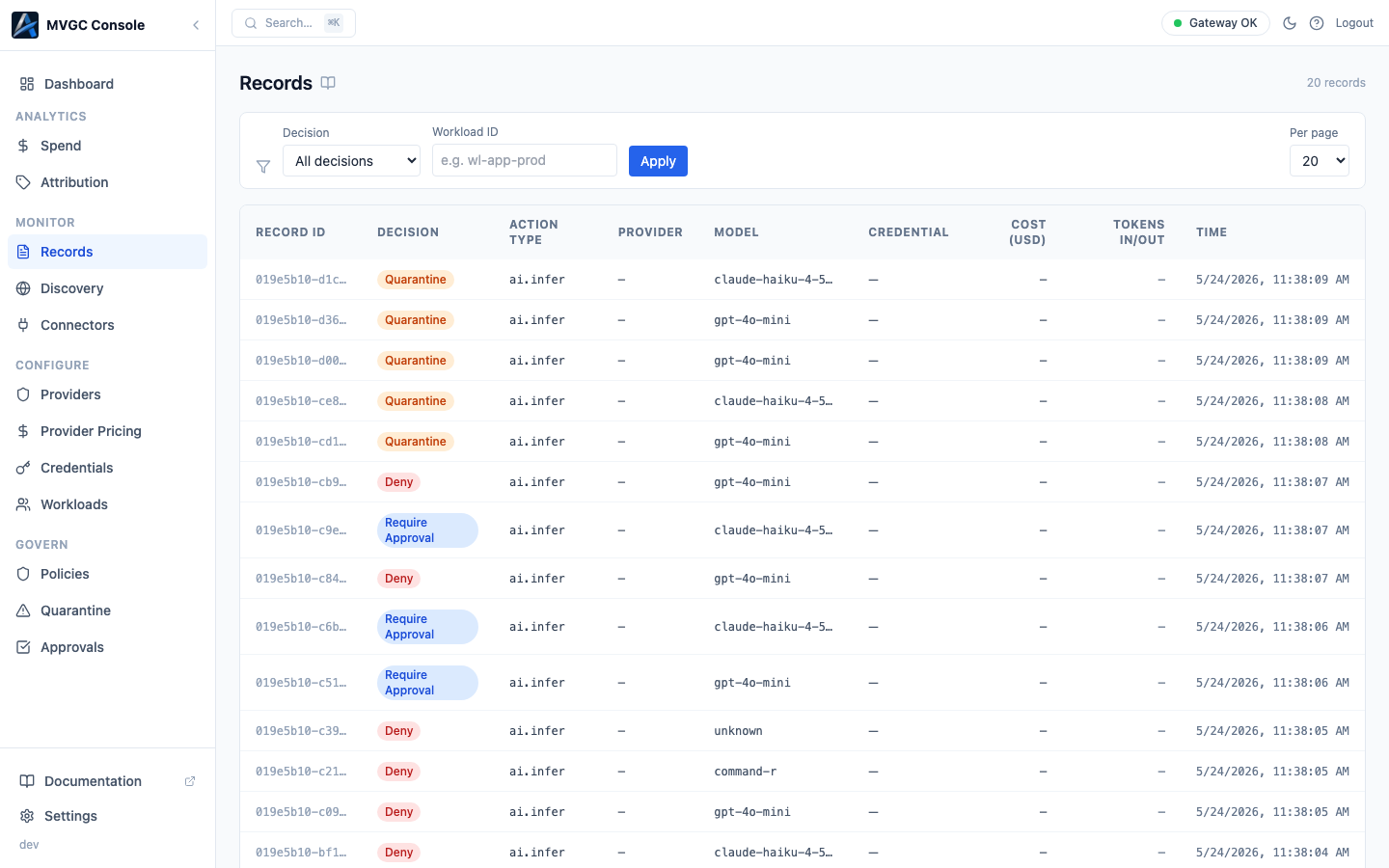The width and height of the screenshot is (1389, 868).
Task: Click the Spend dollar icon
Action: [x=23, y=146]
